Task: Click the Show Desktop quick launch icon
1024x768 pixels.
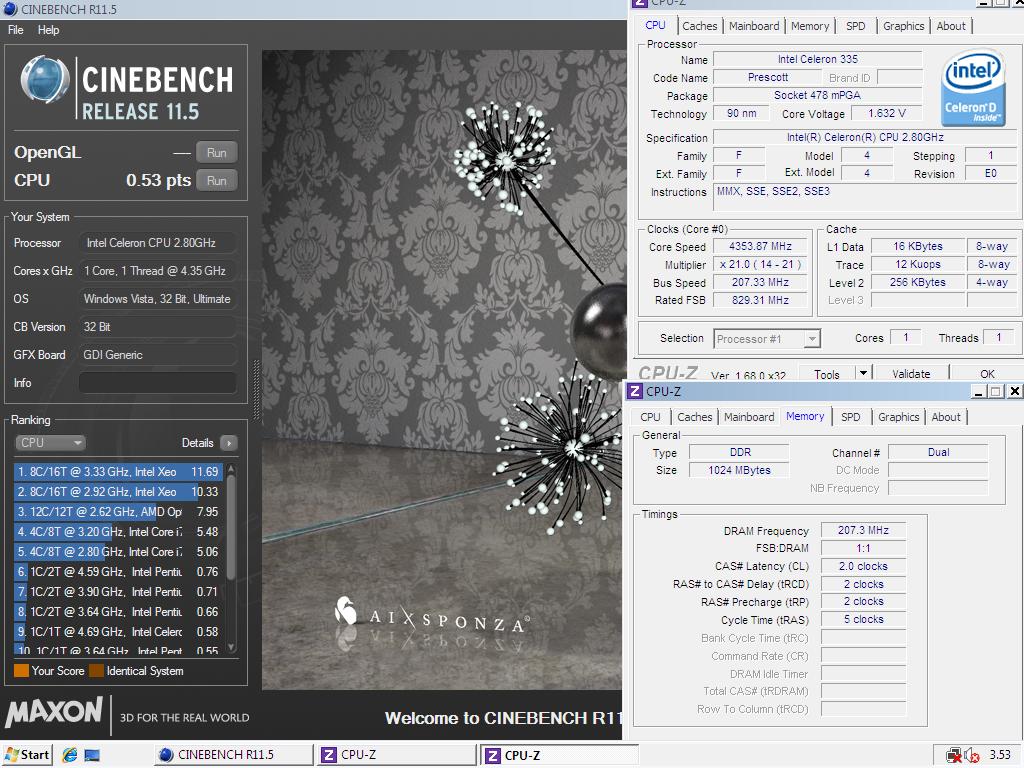Action: pyautogui.click(x=92, y=755)
